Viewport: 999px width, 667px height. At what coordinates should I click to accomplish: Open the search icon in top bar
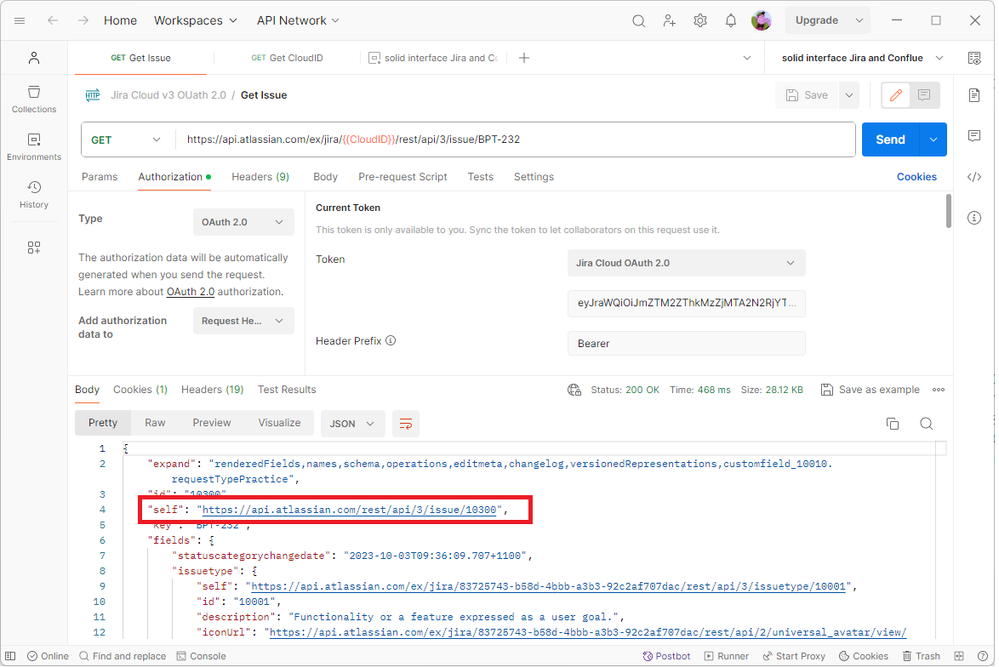pyautogui.click(x=638, y=20)
